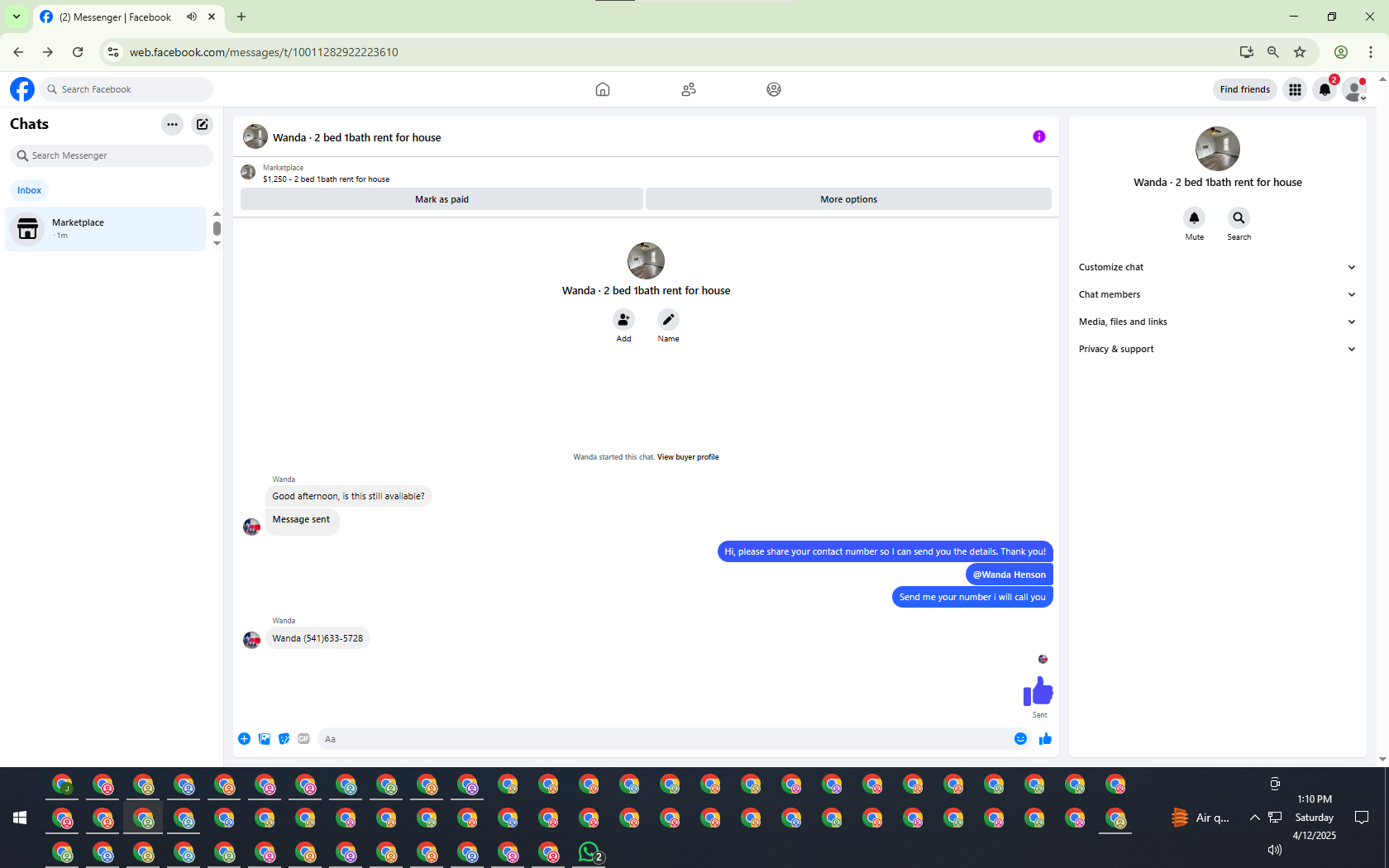
Task: Open the Windows Start menu
Action: [x=20, y=818]
